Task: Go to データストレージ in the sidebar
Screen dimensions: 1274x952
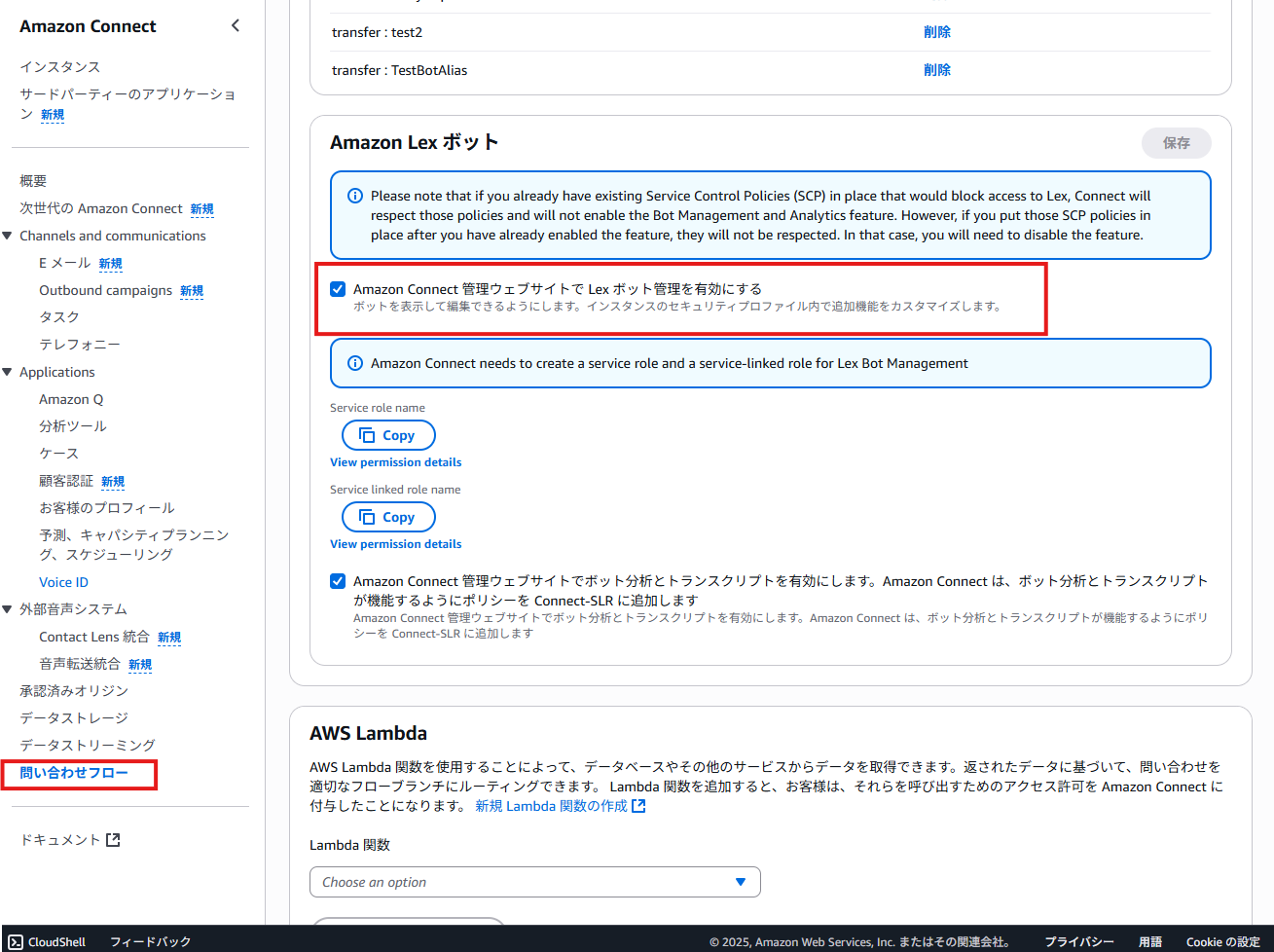Action: pos(74,717)
